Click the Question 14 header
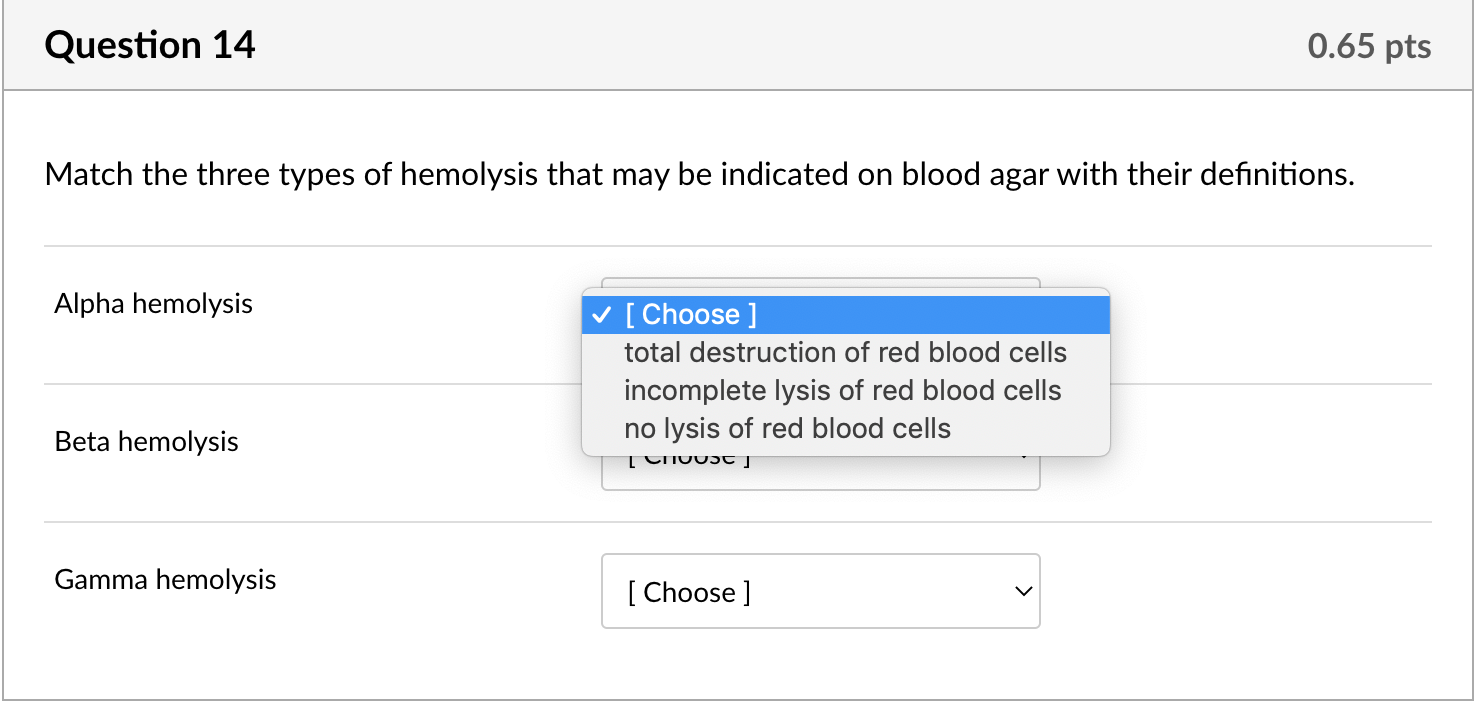The width and height of the screenshot is (1474, 702). (x=150, y=44)
